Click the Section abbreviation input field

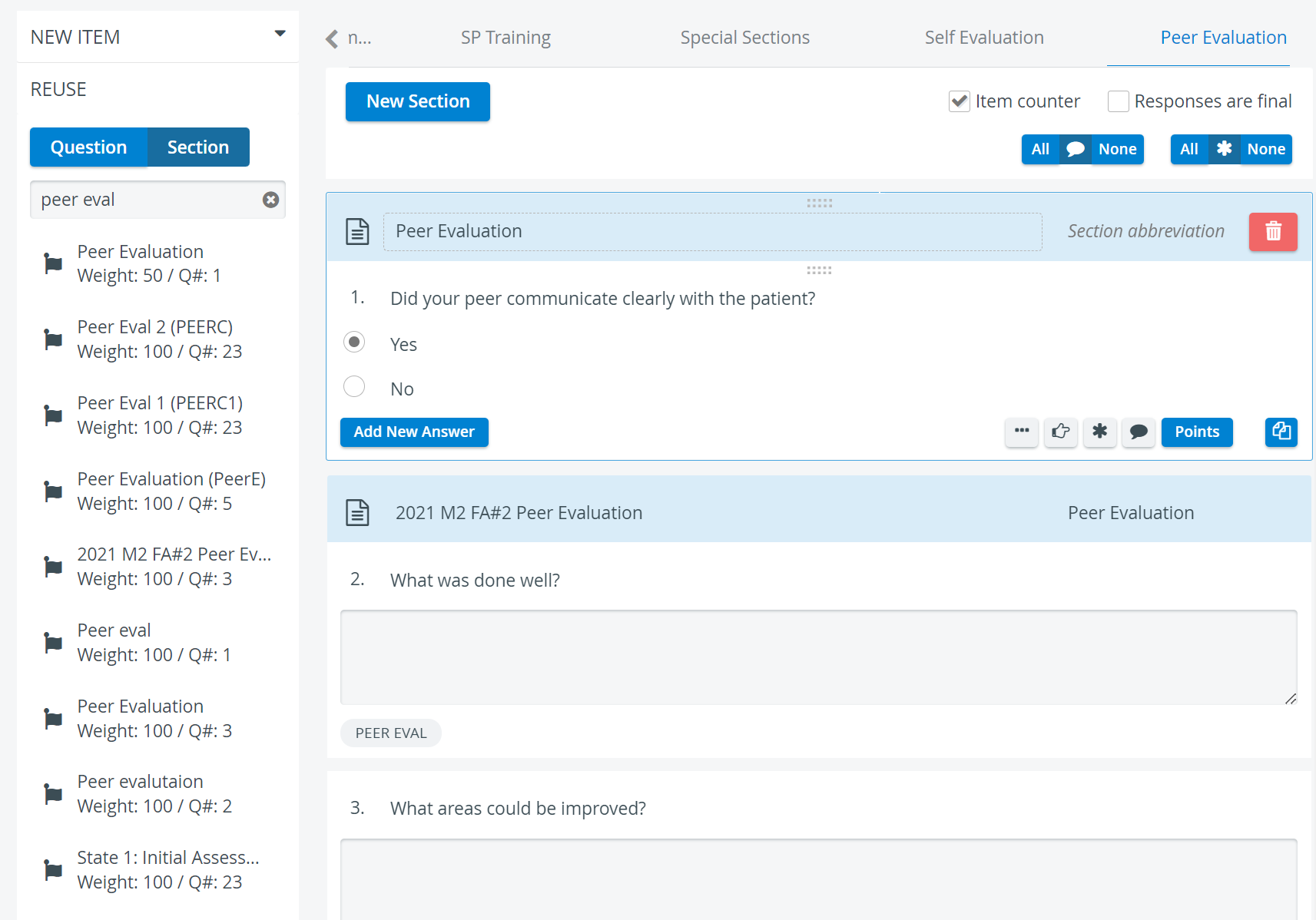coord(1146,231)
